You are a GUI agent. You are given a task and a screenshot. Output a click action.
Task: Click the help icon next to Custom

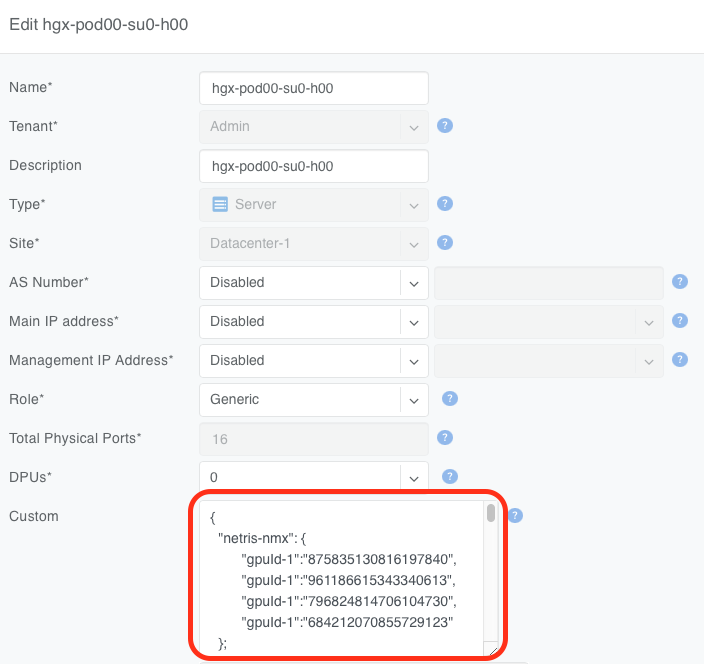[515, 516]
